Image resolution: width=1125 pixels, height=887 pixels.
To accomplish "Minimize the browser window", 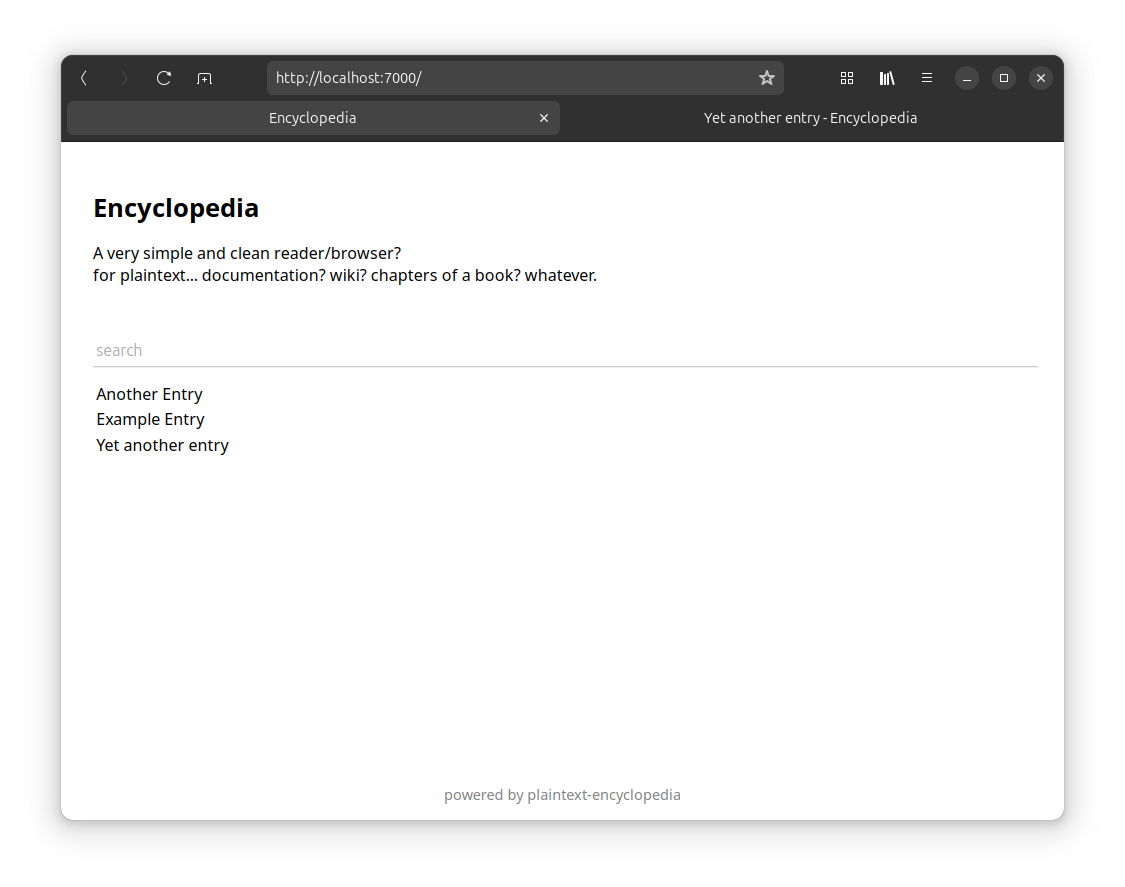I will click(x=966, y=78).
